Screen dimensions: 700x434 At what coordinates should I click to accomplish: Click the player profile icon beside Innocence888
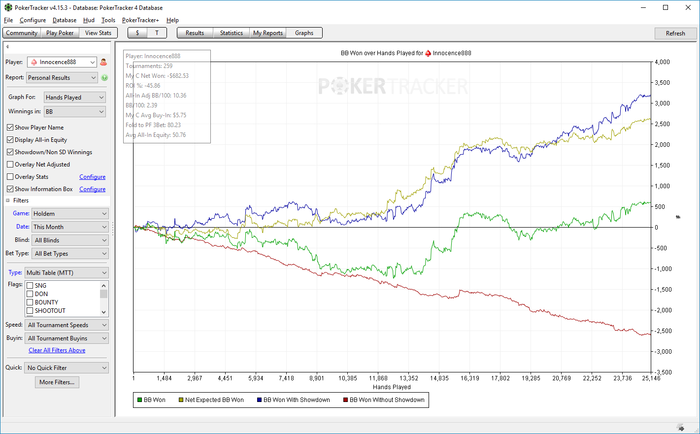point(104,62)
